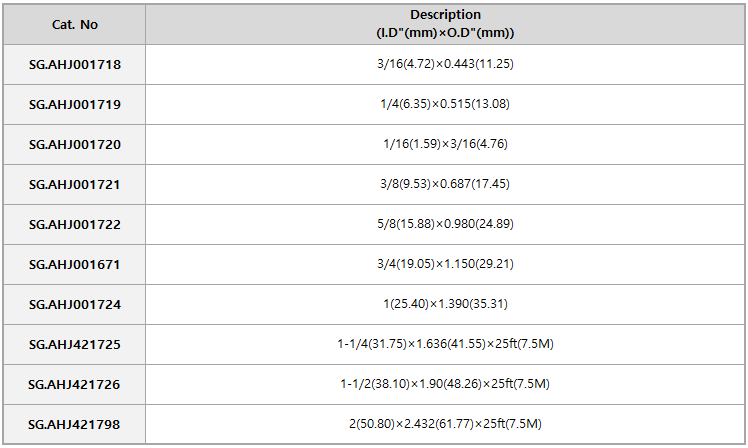Select catalog number SG.AHJ001718

75,64
